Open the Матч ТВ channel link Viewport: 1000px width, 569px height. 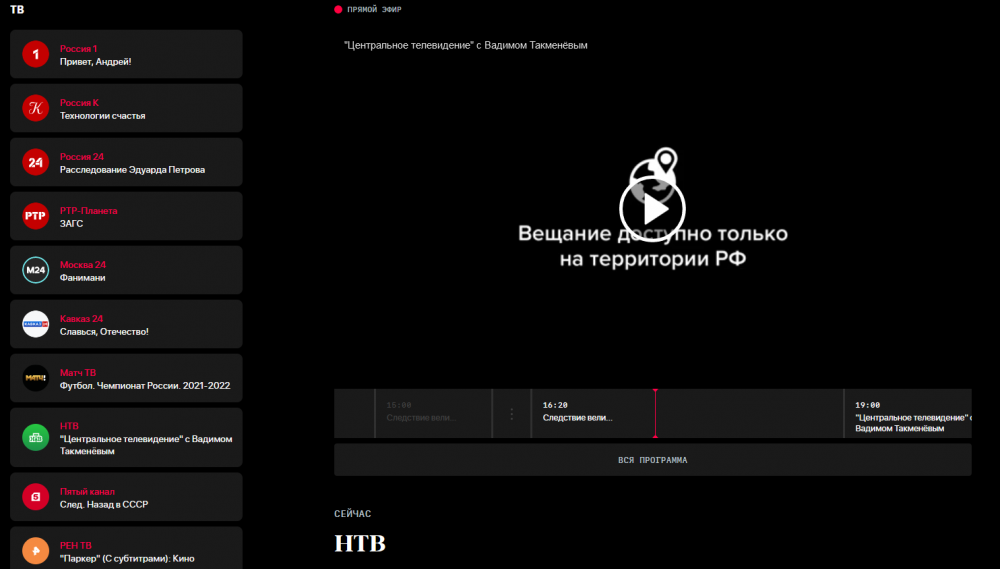(78, 373)
